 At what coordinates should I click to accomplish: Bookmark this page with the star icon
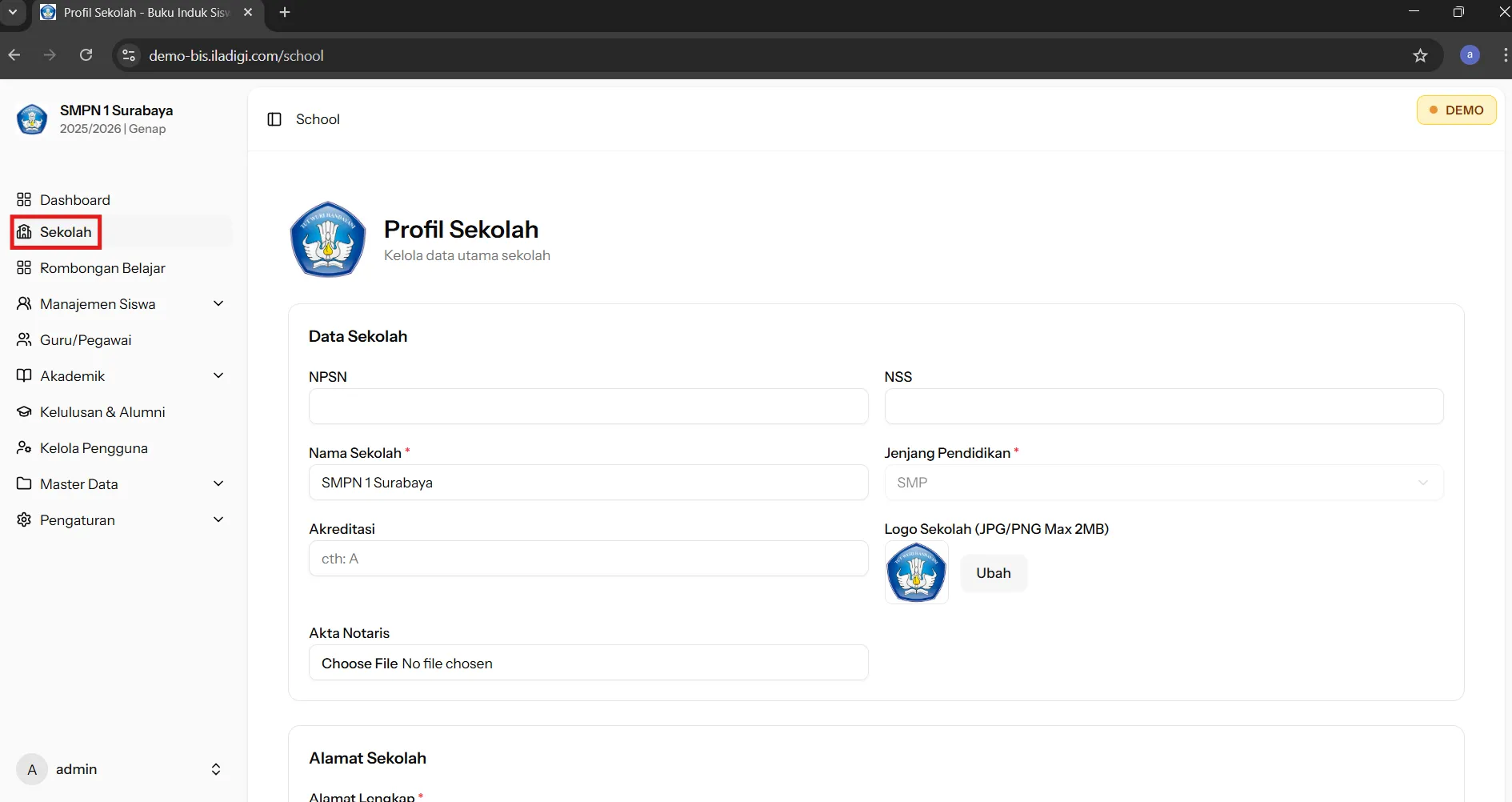tap(1420, 55)
